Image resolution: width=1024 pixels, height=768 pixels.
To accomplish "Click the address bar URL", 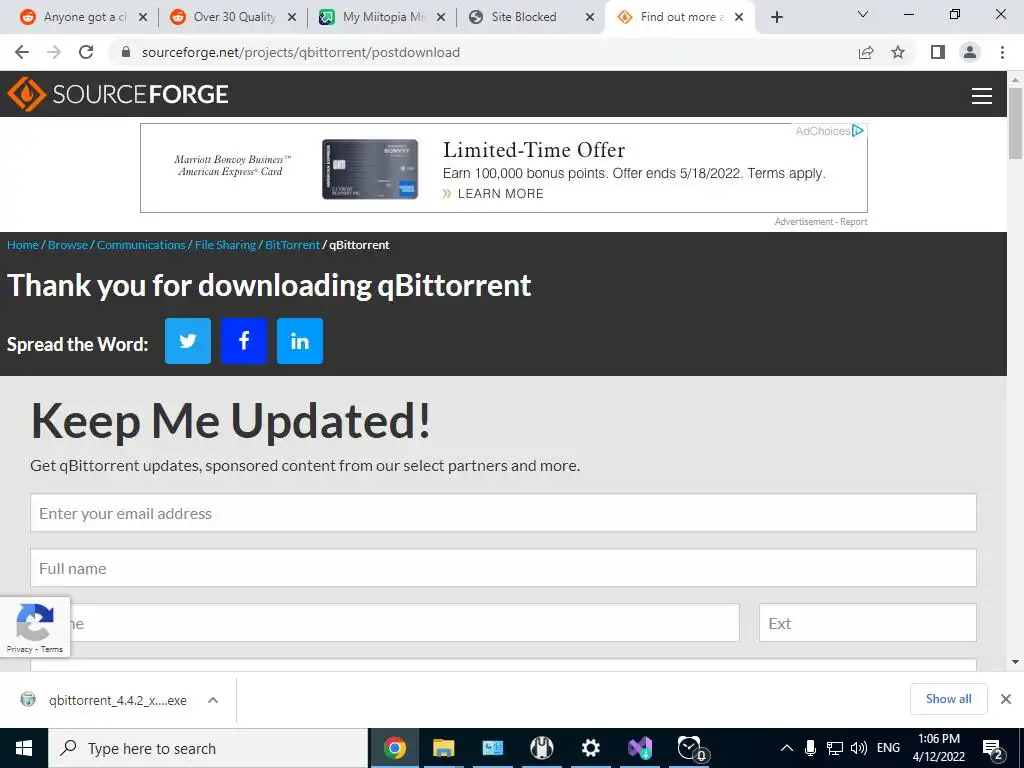I will tap(300, 52).
